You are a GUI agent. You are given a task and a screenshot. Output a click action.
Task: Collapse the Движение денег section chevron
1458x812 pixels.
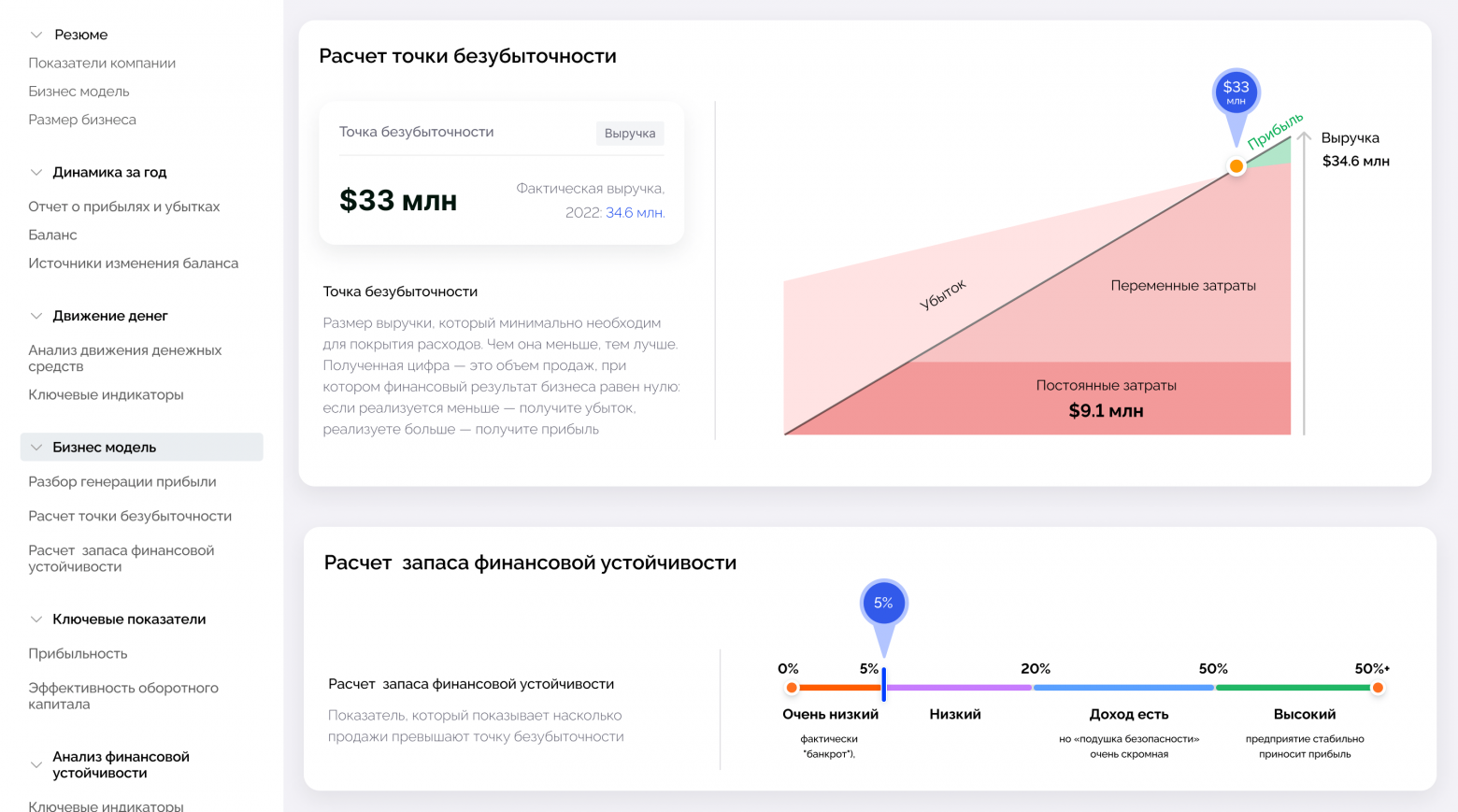[x=36, y=316]
